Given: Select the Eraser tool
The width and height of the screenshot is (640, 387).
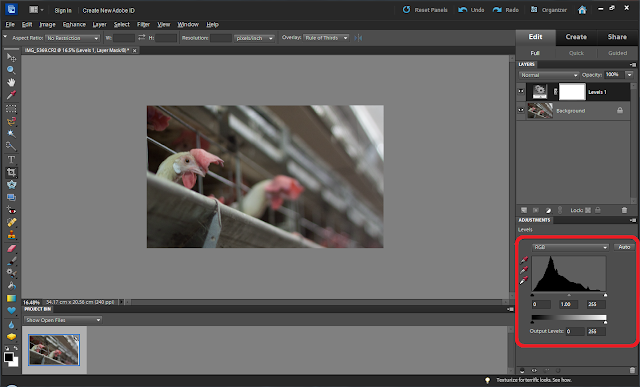Looking at the screenshot, I should [11, 248].
